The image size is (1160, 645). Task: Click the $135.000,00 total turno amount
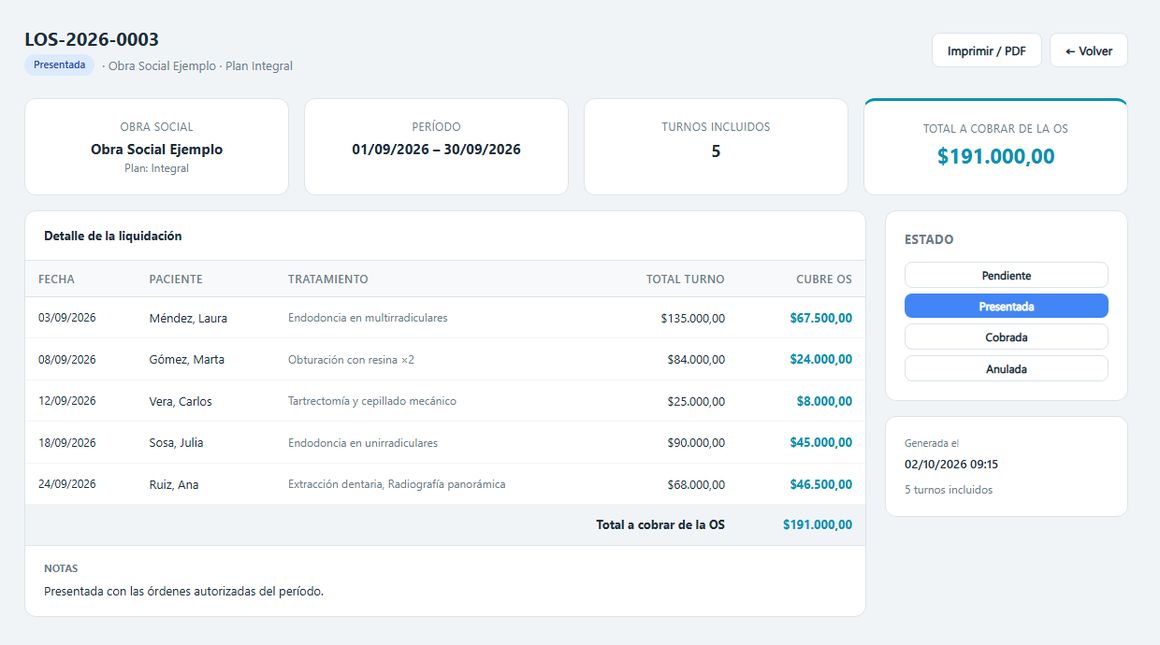coord(693,318)
